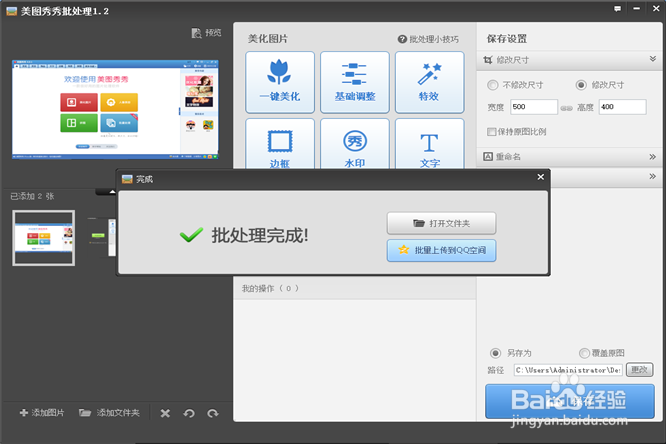Open 批处理小技巧 batch tips help
Screen dimensions: 666x444
[428, 39]
